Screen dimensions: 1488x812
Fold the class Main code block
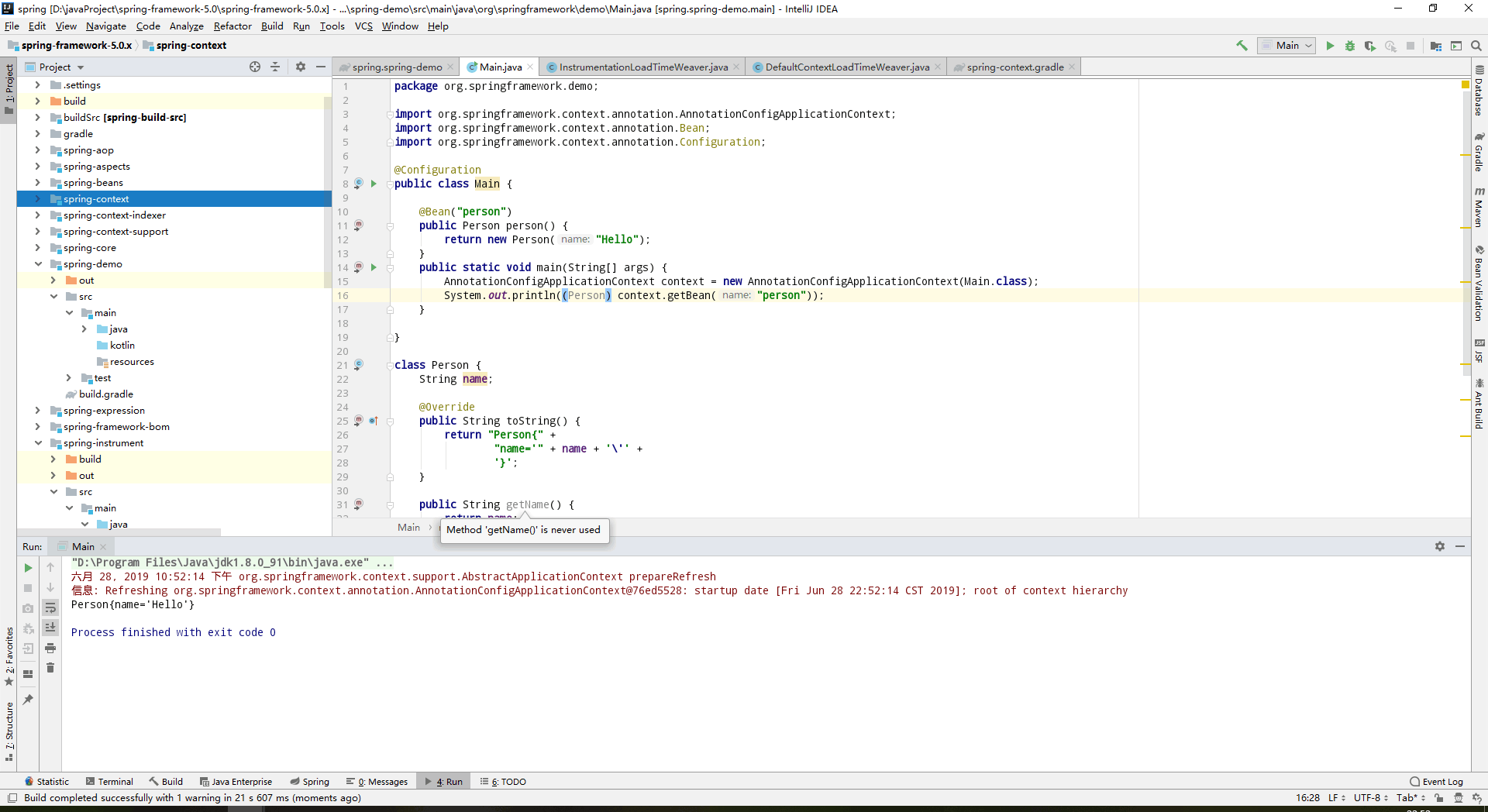click(x=390, y=184)
